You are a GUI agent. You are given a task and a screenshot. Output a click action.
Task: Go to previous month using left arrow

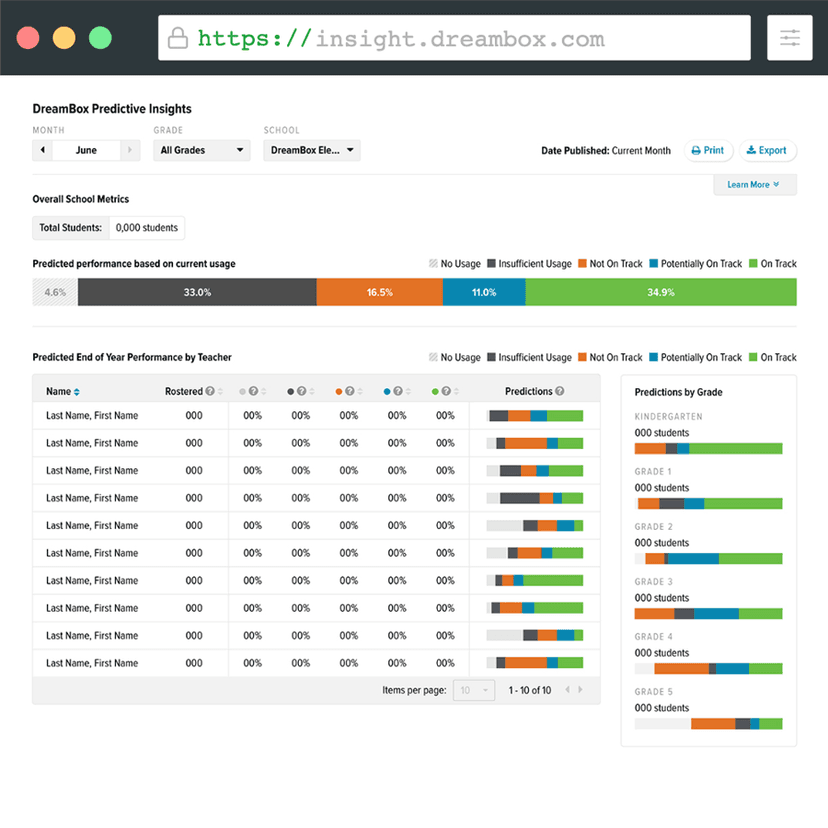[x=42, y=150]
